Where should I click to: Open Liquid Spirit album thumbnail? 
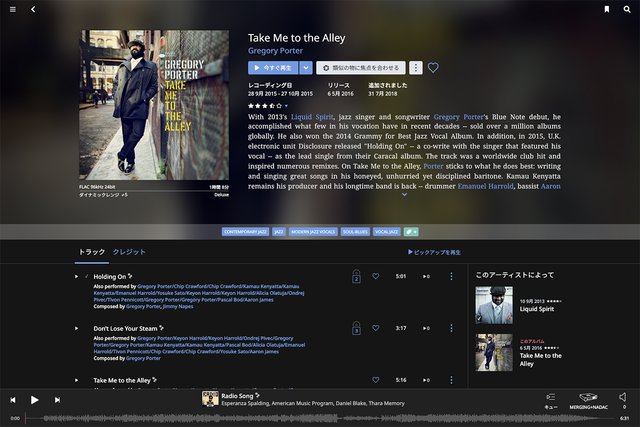coord(494,305)
